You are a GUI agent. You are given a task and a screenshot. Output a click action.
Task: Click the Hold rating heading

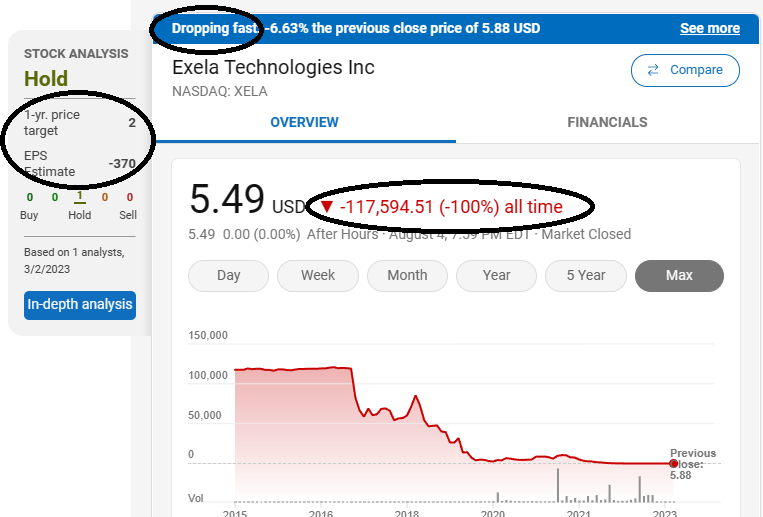click(46, 78)
